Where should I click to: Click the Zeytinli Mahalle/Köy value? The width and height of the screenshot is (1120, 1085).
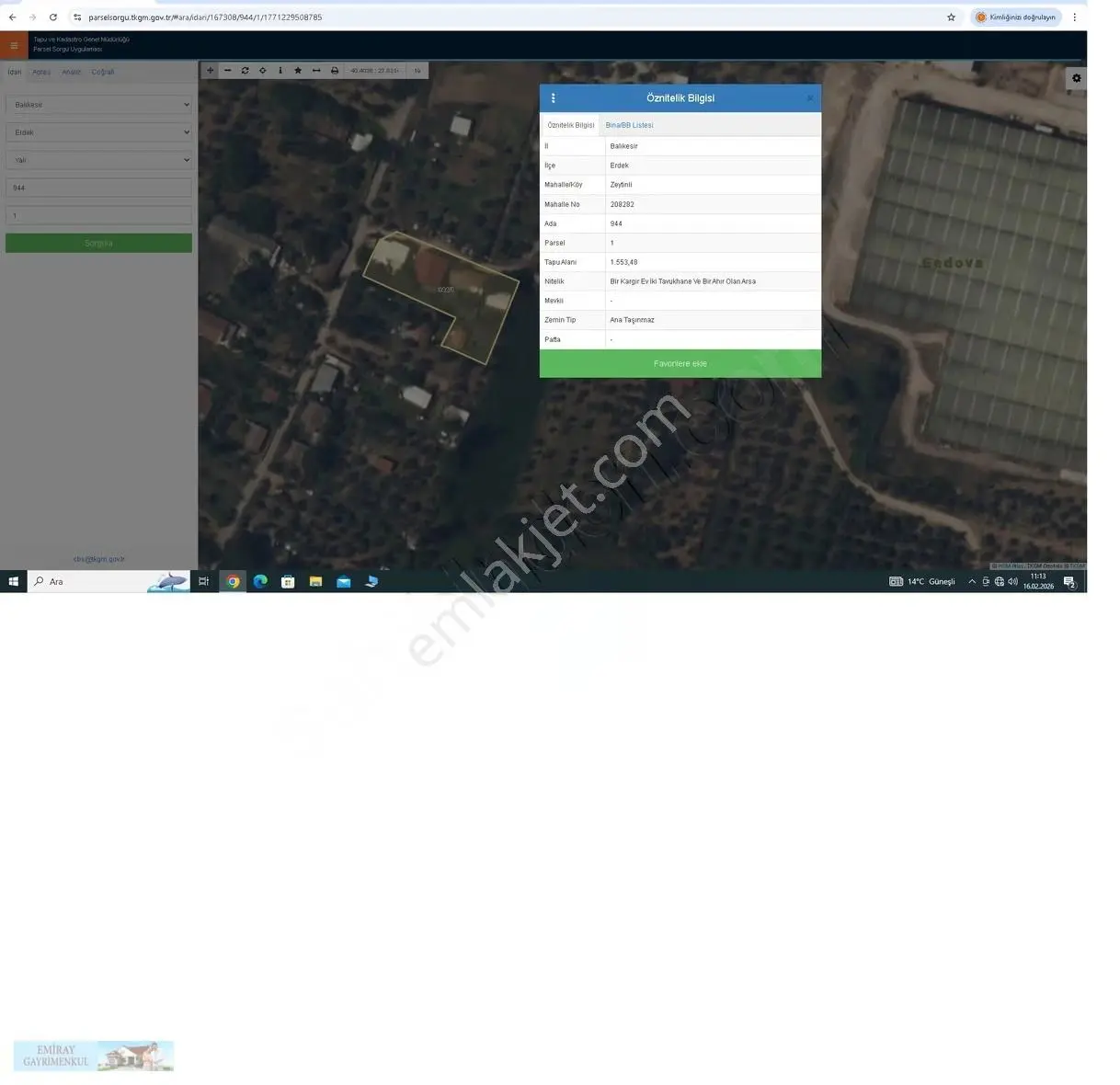pyautogui.click(x=622, y=185)
